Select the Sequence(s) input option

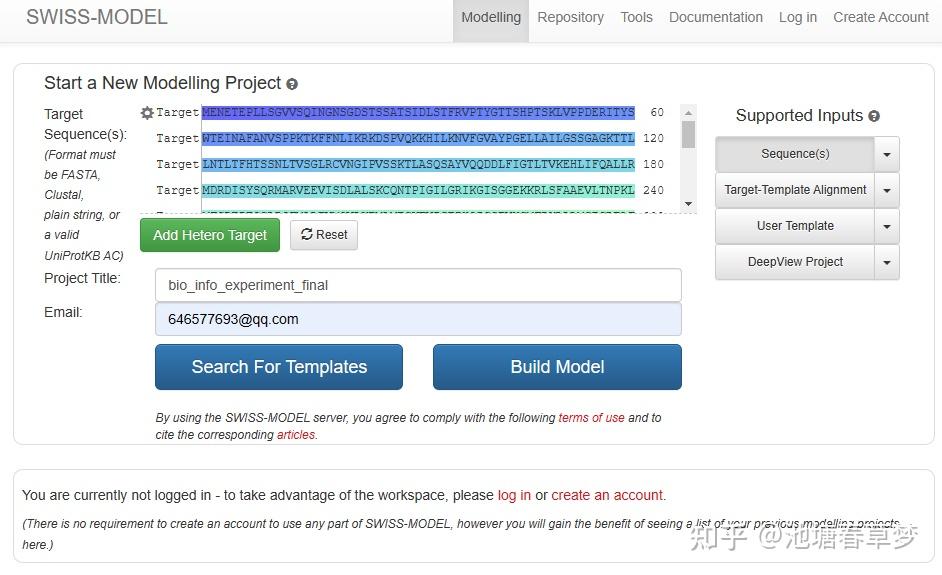(x=795, y=154)
